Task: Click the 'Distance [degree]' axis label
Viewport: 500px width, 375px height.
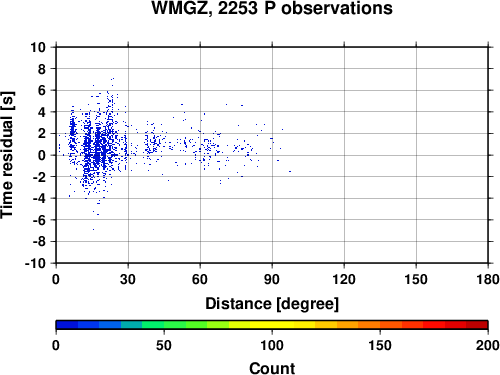Action: (x=272, y=304)
